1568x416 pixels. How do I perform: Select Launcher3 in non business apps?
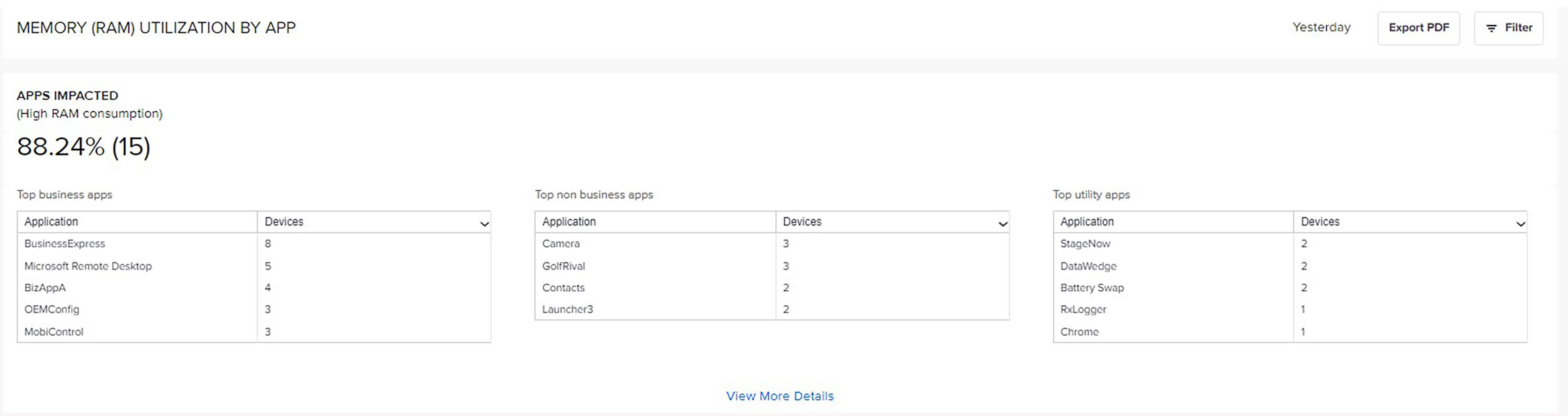click(567, 310)
